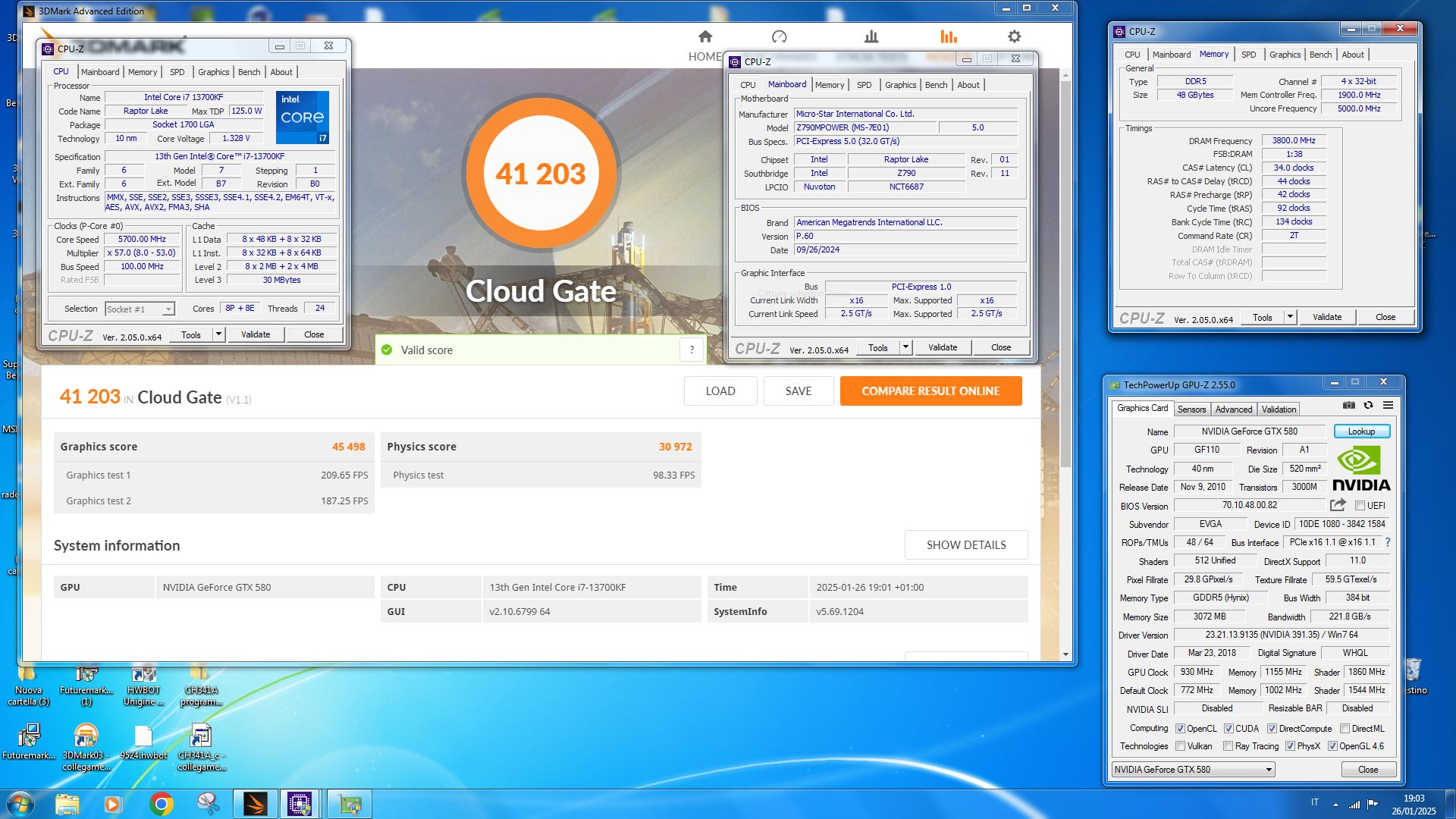1456x819 pixels.
Task: Open the 9524.hwbot desktop file
Action: (143, 743)
